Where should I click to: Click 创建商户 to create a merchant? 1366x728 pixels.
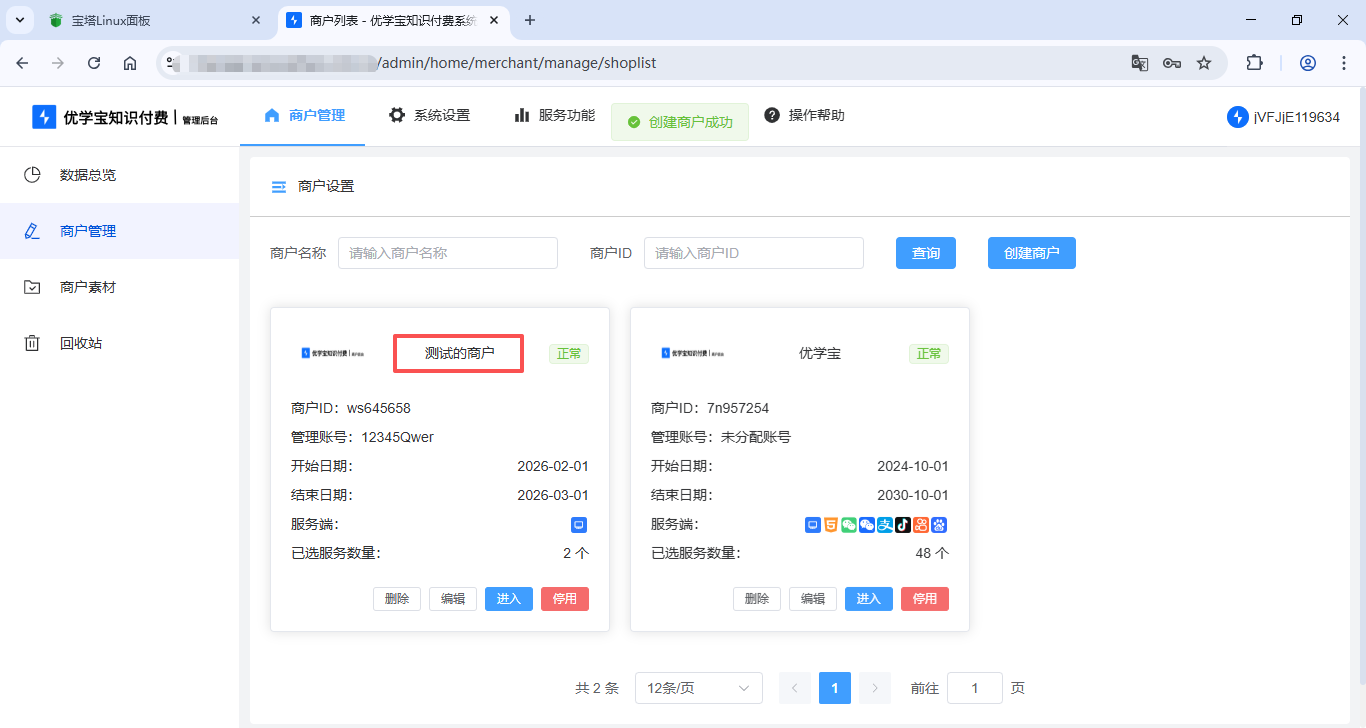(1031, 252)
